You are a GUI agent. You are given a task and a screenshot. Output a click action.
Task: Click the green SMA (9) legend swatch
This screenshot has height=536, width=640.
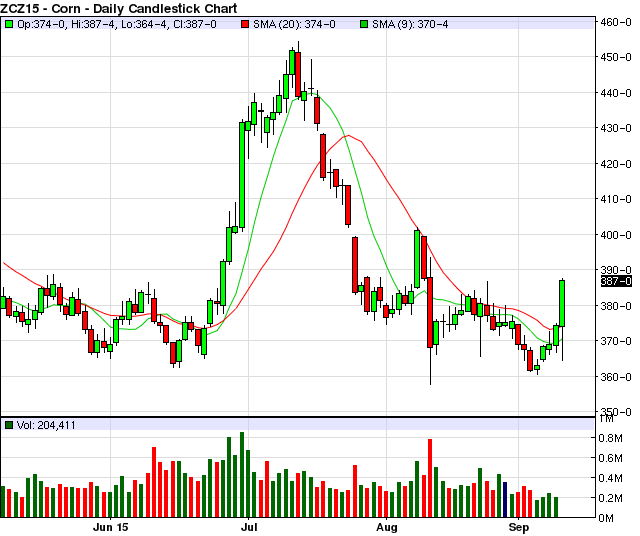point(364,24)
